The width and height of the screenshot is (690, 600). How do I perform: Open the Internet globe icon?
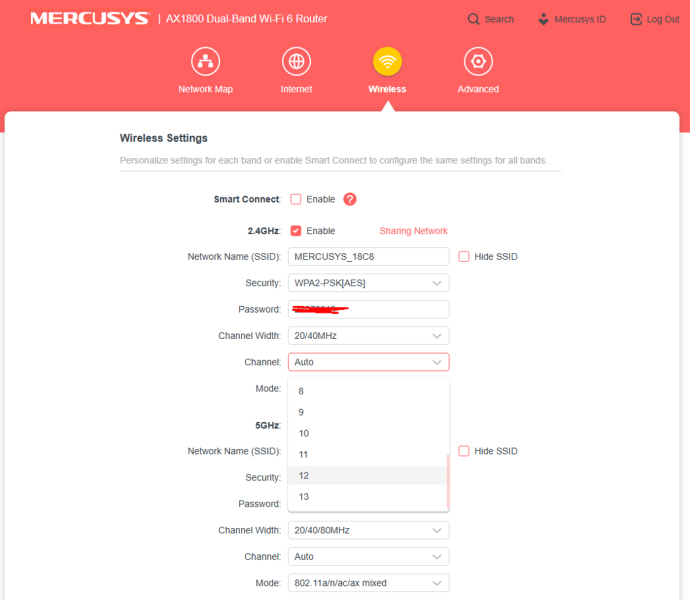pos(296,62)
